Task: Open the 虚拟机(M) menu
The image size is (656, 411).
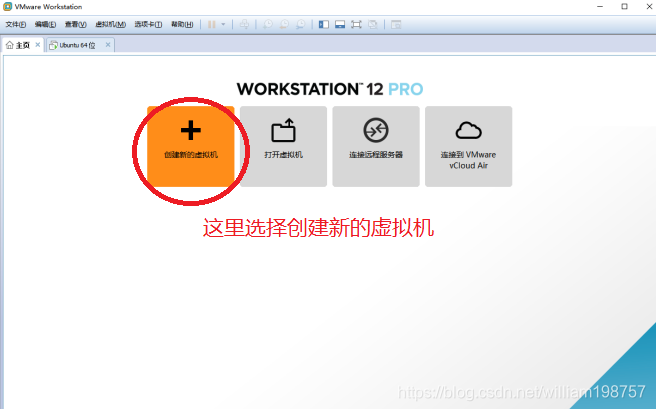Action: point(110,25)
